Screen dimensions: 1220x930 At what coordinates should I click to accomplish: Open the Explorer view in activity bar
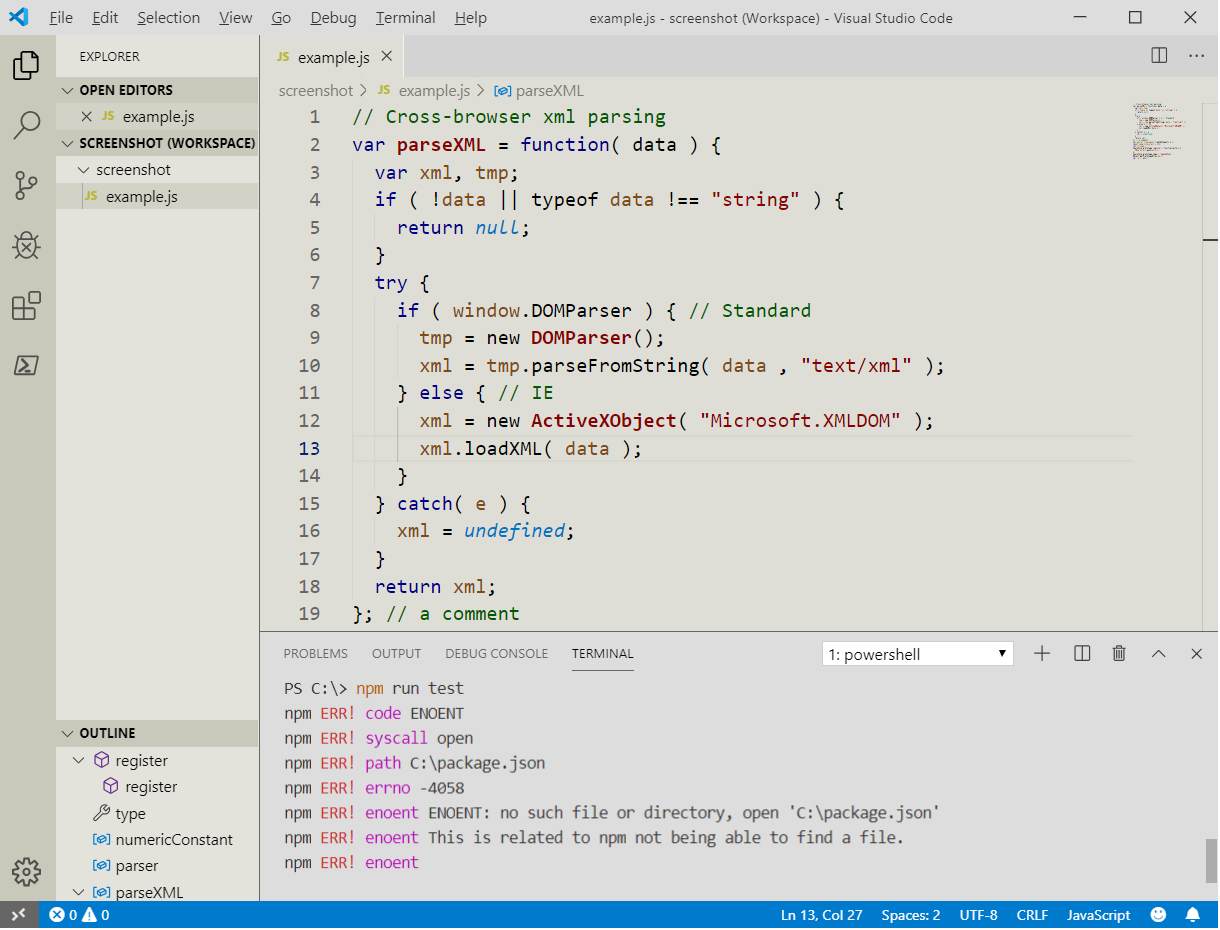26,66
